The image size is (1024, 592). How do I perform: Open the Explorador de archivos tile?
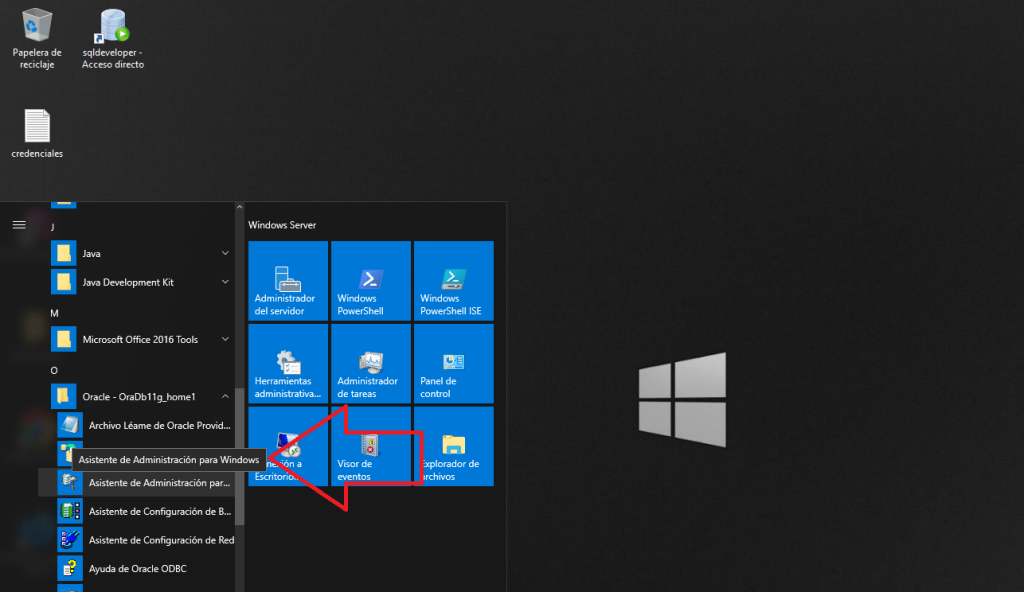(x=454, y=447)
